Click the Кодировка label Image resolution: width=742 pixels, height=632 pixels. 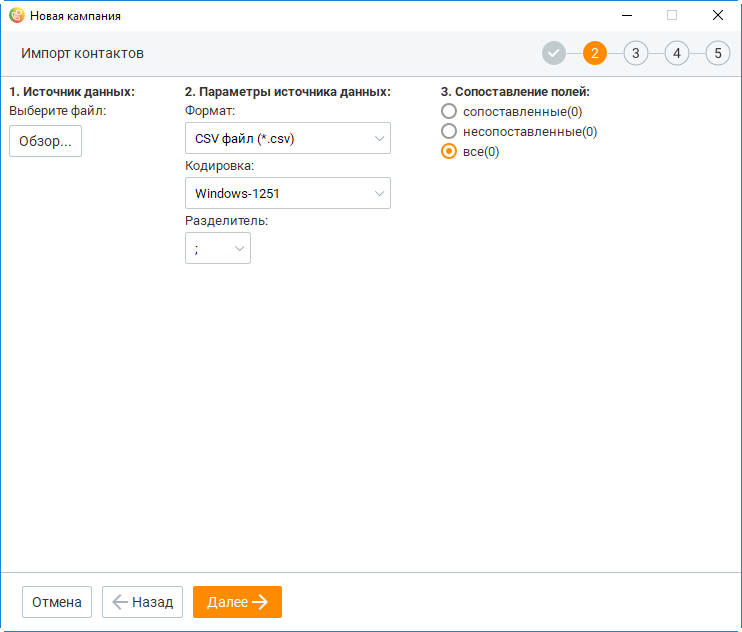click(x=220, y=166)
